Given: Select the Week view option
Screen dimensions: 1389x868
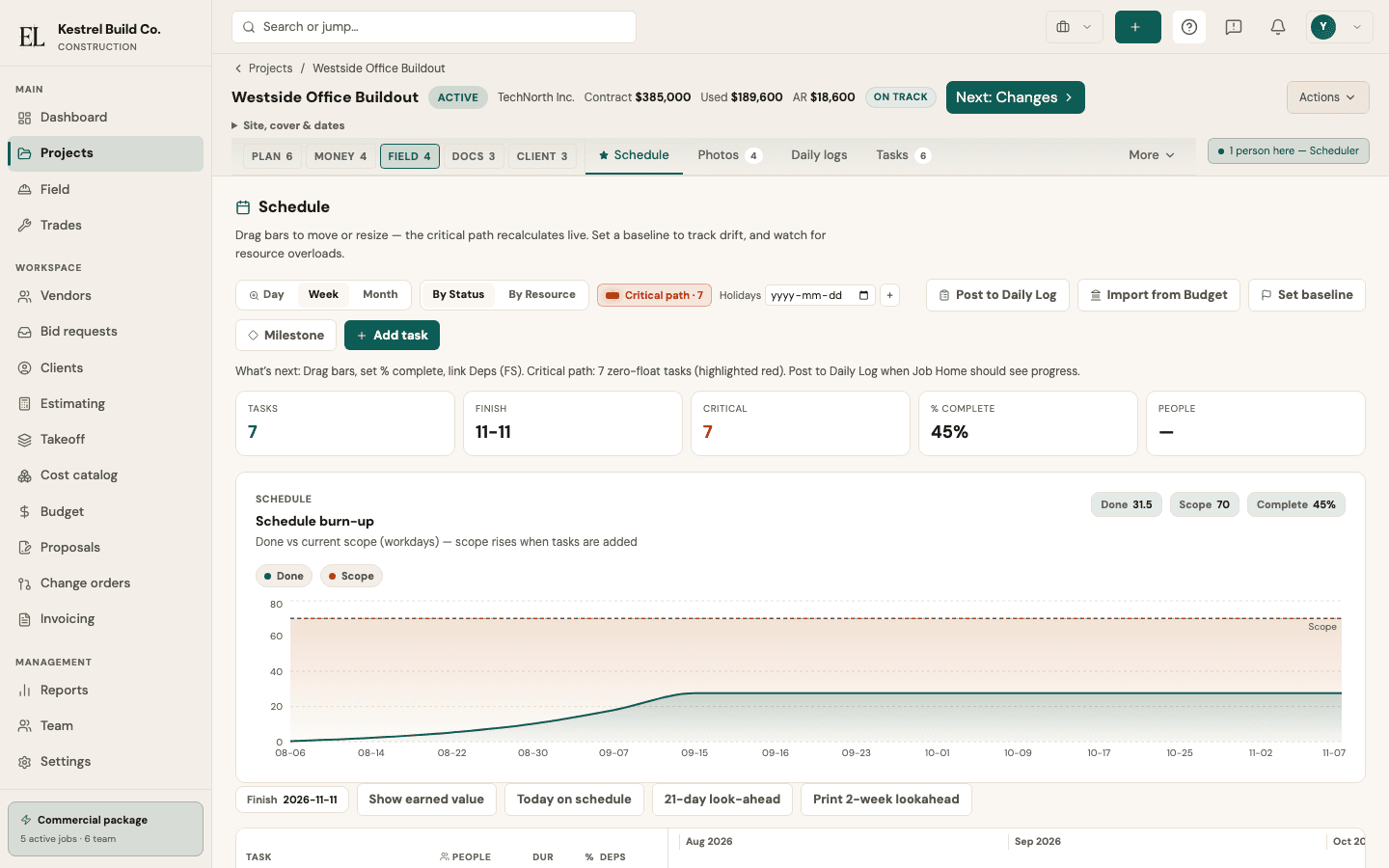Looking at the screenshot, I should [x=323, y=295].
